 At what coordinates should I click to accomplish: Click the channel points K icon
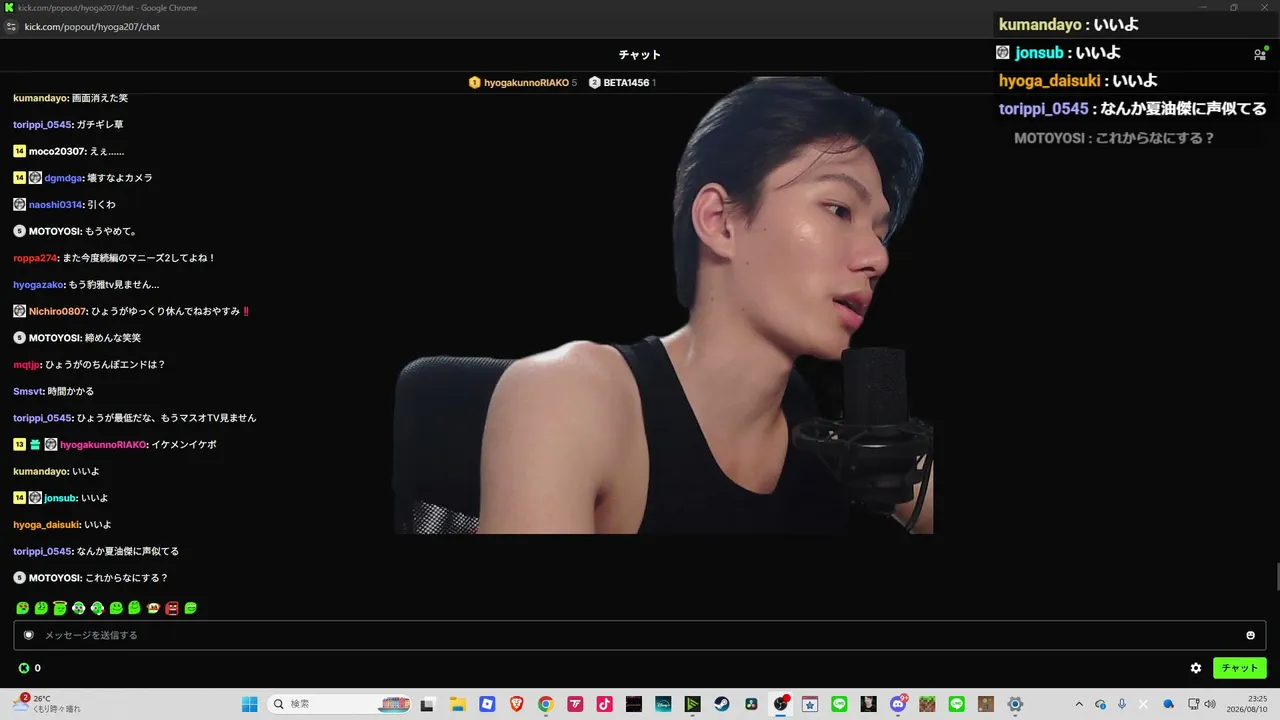tap(24, 668)
